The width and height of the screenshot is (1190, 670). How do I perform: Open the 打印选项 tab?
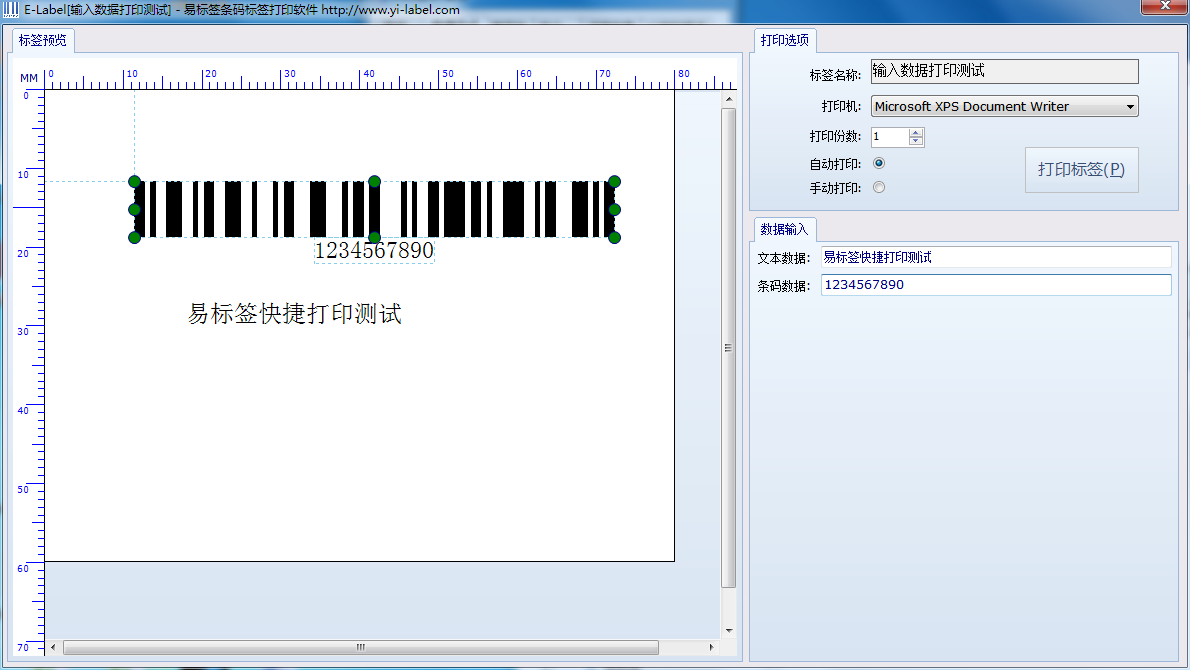785,40
